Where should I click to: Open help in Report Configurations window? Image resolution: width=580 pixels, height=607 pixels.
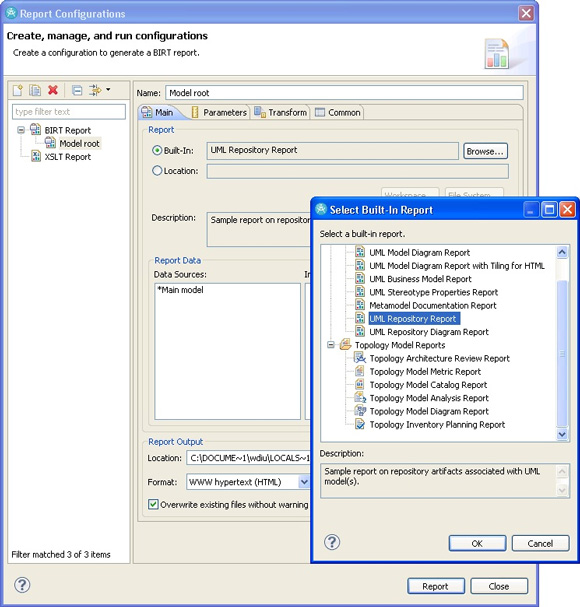22,585
